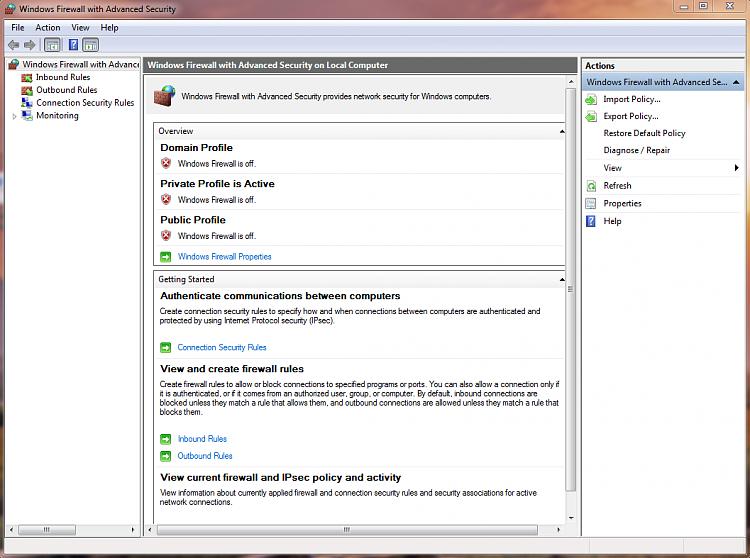Screen dimensions: 750x558
Task: Click the Back arrow toolbar icon
Action: [x=13, y=45]
